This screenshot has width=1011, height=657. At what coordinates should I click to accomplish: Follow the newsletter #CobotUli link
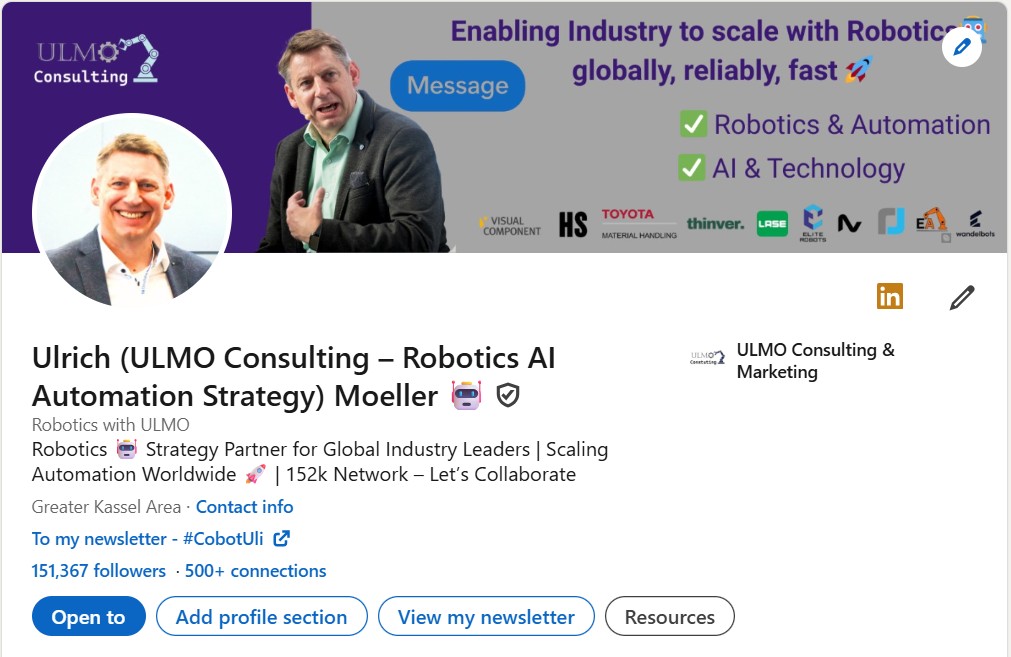coord(148,538)
